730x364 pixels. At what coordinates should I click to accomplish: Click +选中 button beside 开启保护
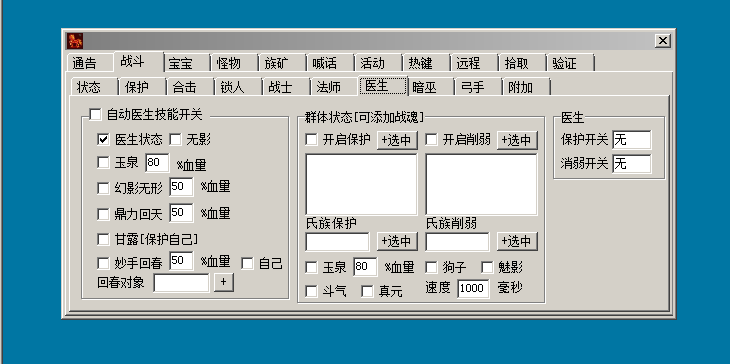click(x=397, y=140)
